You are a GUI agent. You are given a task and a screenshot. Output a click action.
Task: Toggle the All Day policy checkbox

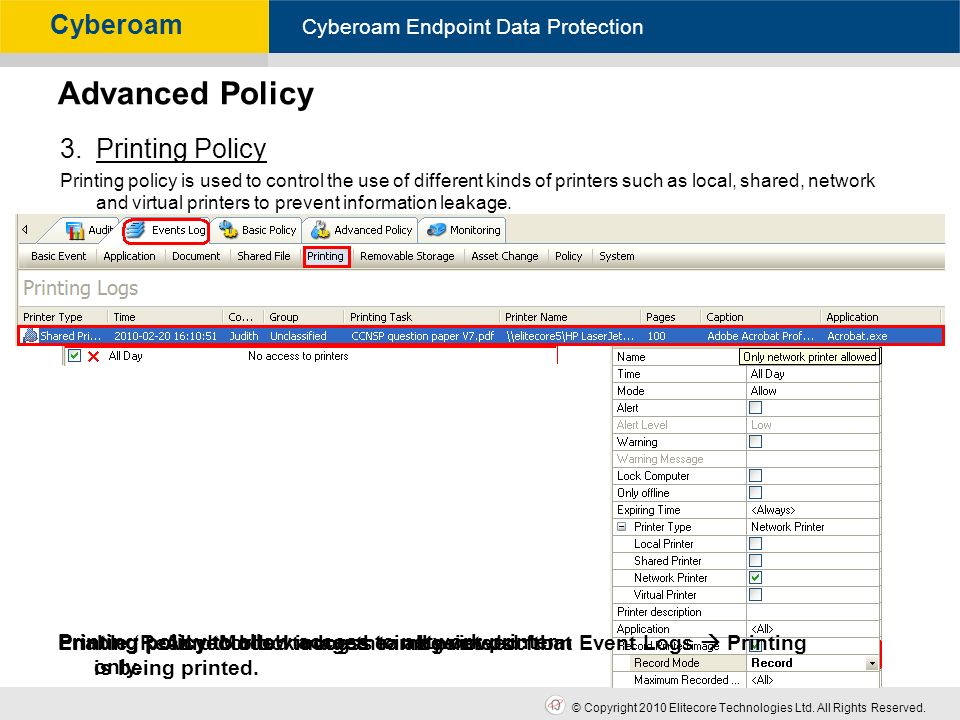(x=74, y=356)
